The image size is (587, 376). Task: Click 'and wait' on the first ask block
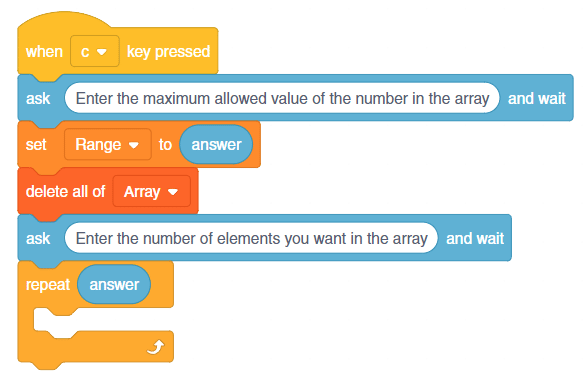536,98
